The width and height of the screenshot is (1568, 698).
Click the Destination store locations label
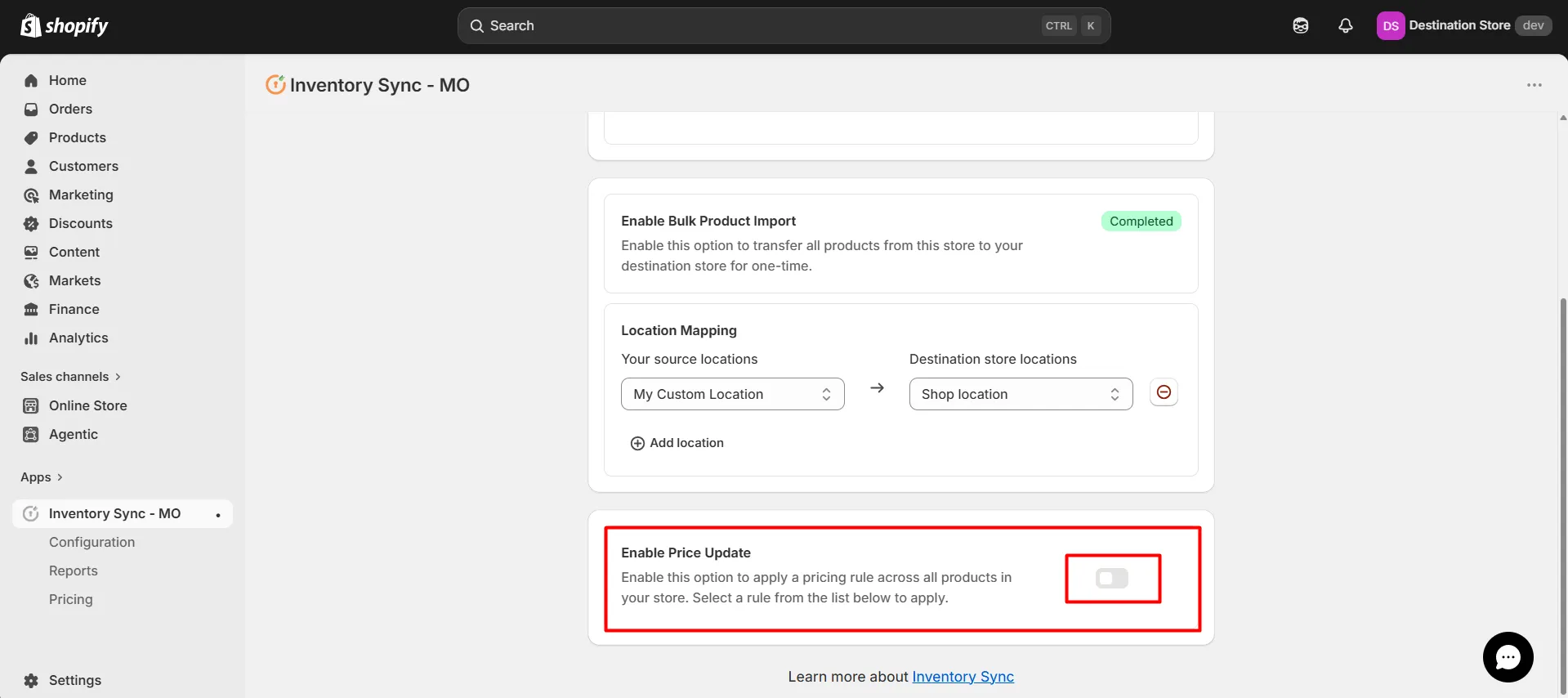pos(993,359)
